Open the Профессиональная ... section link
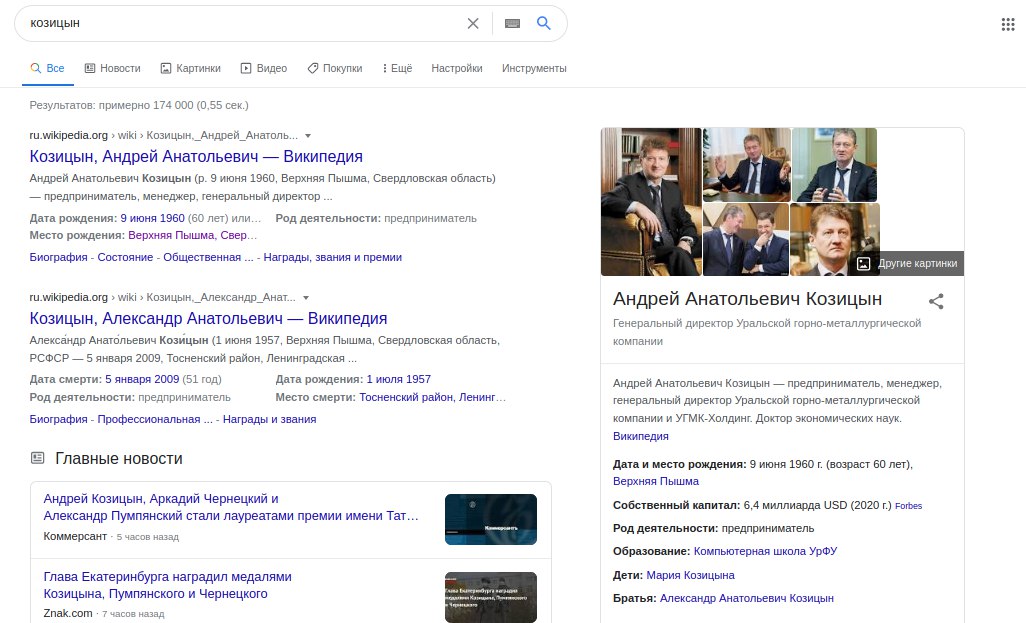1026x623 pixels. (155, 419)
